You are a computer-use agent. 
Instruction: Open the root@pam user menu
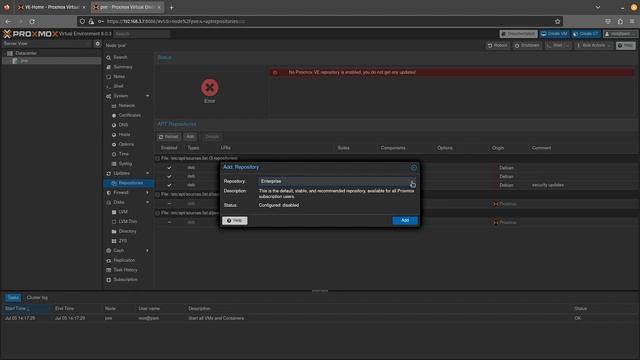620,34
